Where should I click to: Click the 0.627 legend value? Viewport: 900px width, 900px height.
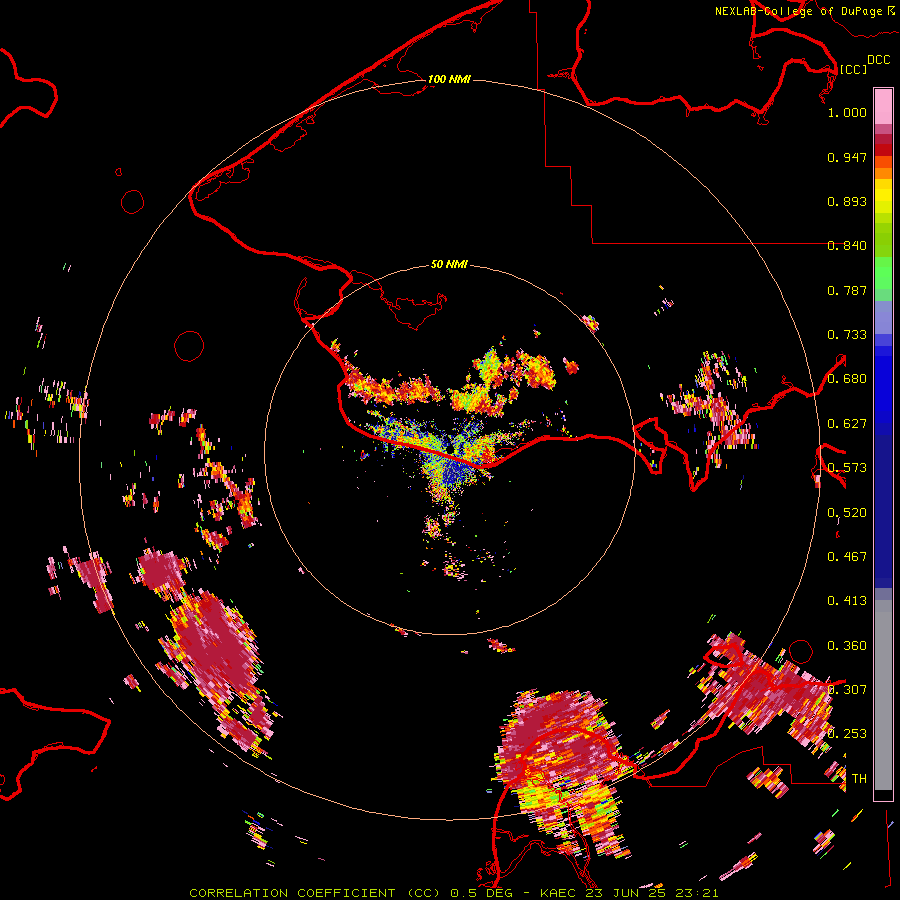coord(847,424)
